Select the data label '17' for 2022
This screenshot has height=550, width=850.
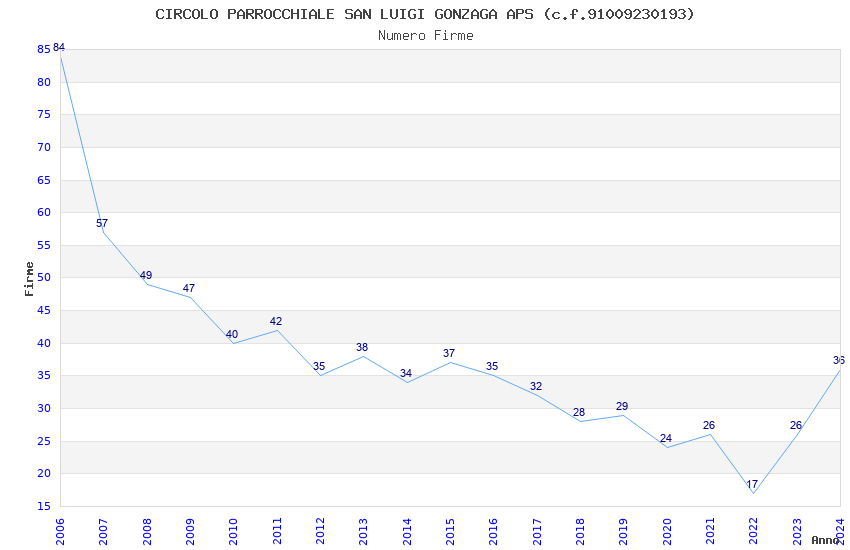click(752, 484)
